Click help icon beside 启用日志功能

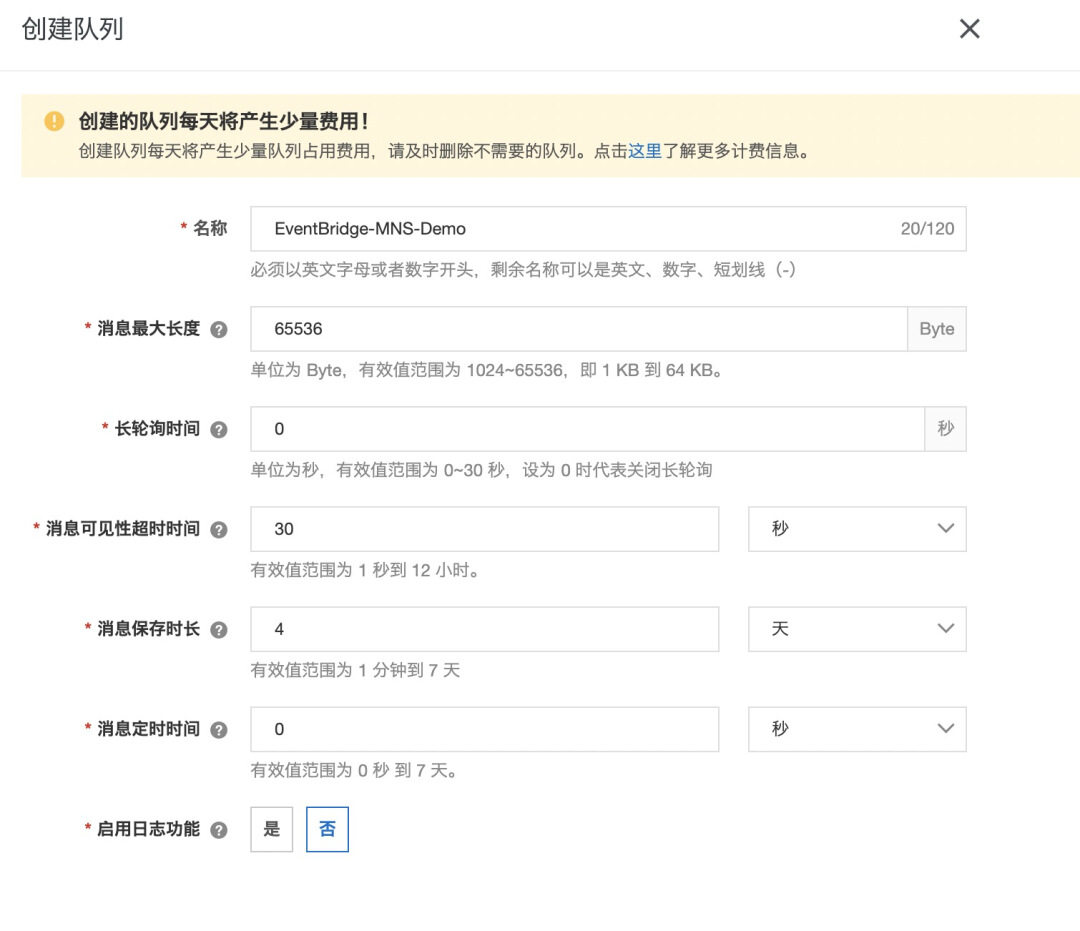point(219,830)
